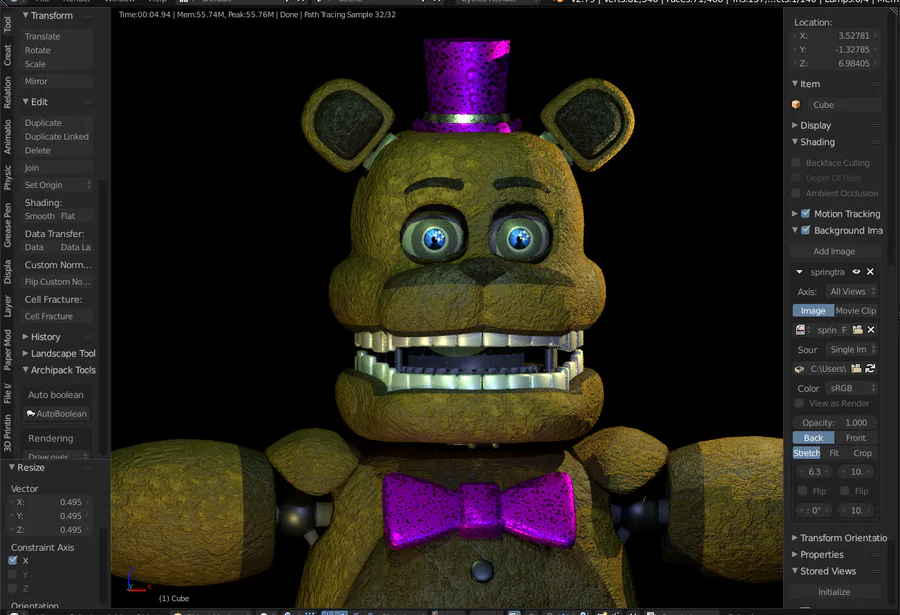Uncheck the Motion Tracking checkbox

pos(805,213)
